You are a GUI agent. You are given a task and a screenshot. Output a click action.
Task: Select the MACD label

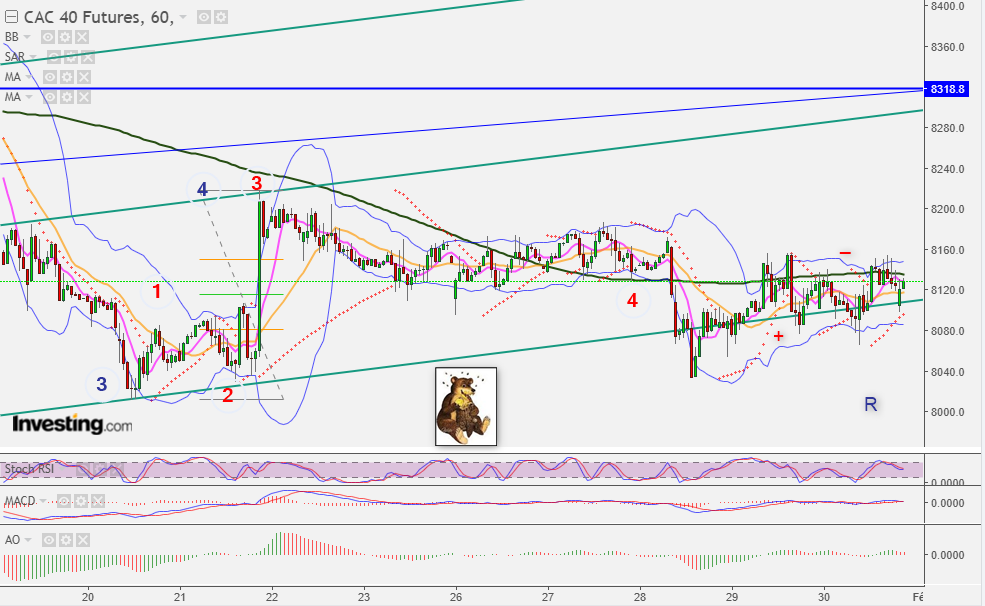pyautogui.click(x=20, y=500)
